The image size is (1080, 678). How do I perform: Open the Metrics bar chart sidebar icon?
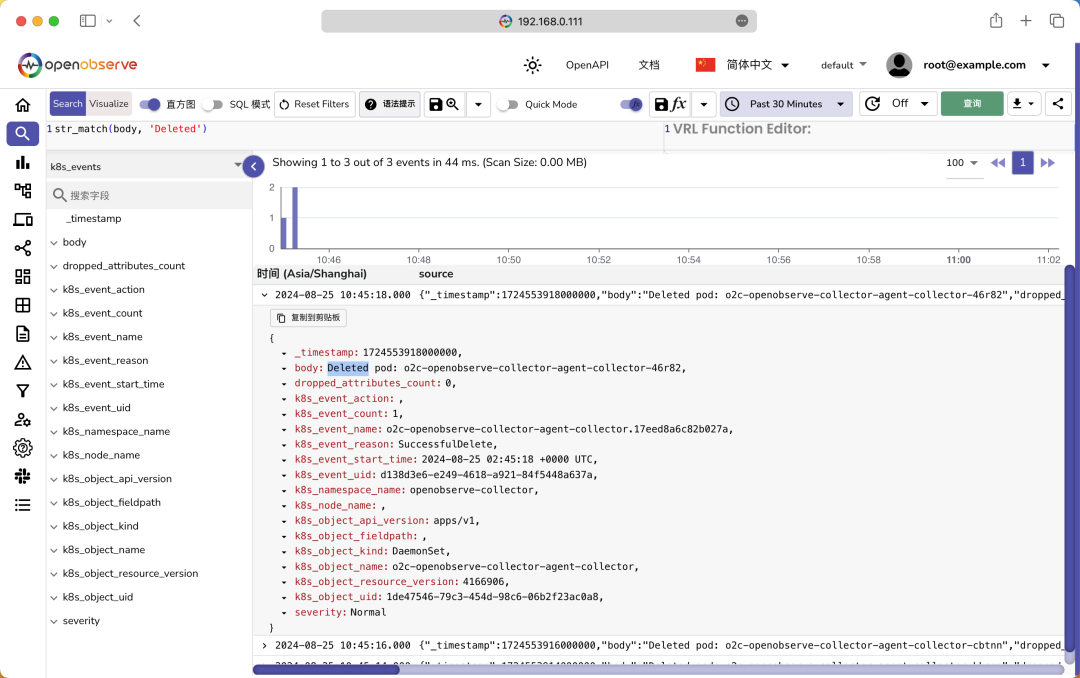[x=23, y=163]
